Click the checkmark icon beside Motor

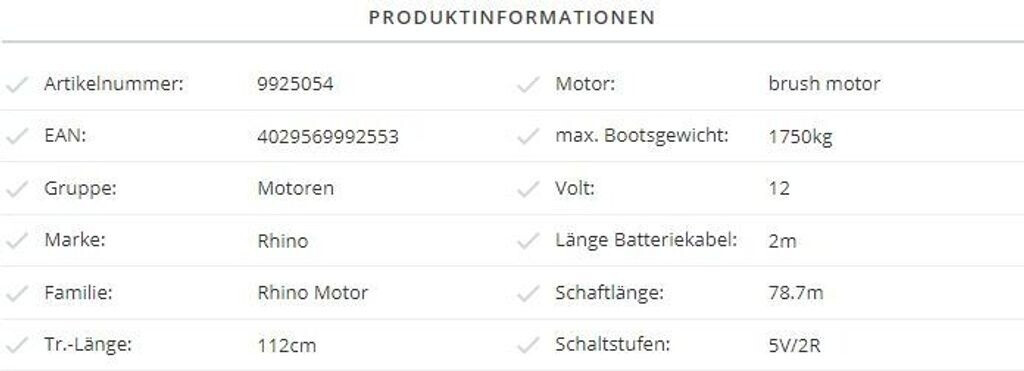528,84
